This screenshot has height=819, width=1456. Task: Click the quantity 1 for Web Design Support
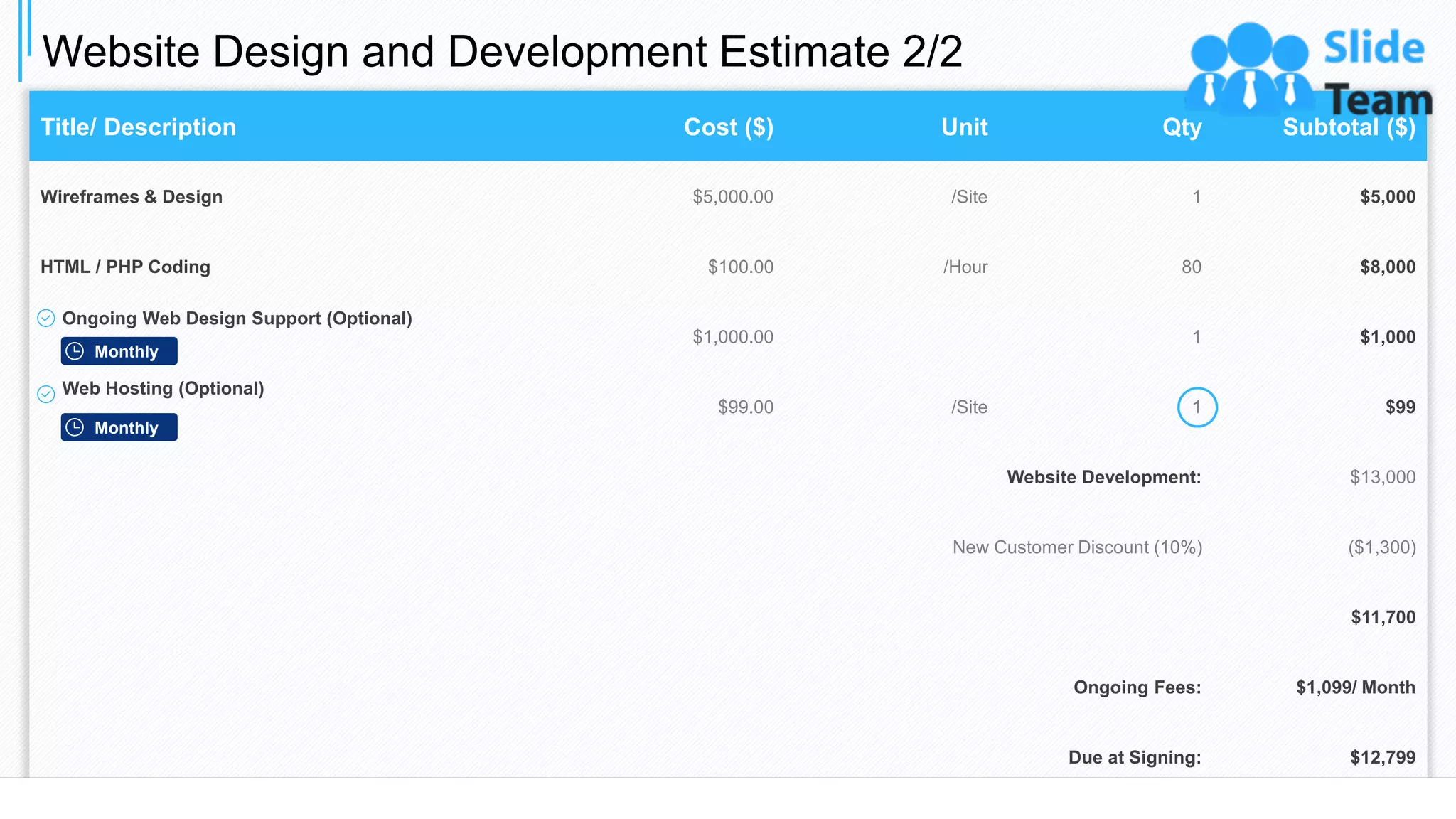click(1197, 337)
